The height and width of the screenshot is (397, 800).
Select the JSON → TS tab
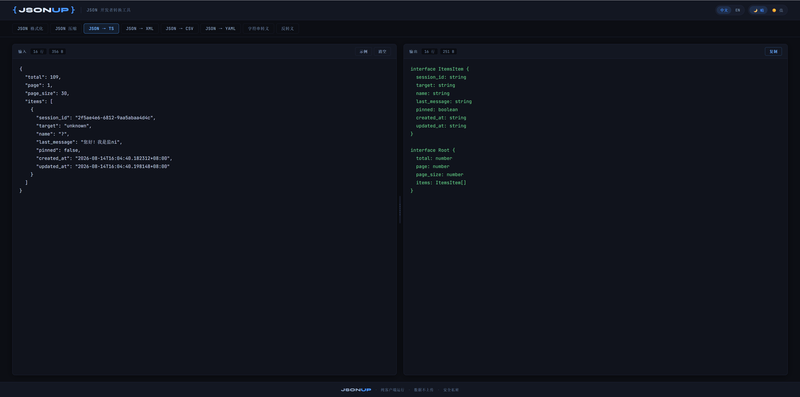coord(101,29)
